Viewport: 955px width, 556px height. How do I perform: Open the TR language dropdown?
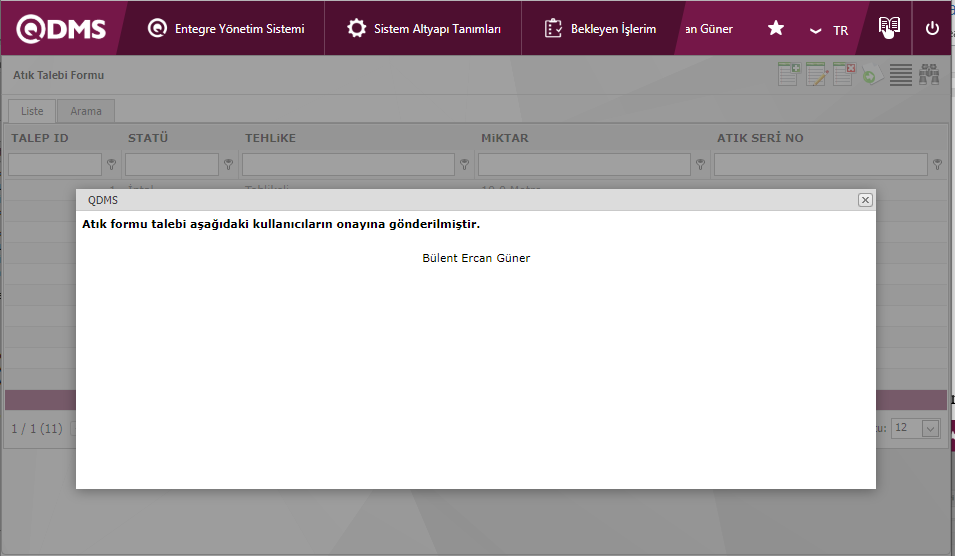(x=830, y=30)
